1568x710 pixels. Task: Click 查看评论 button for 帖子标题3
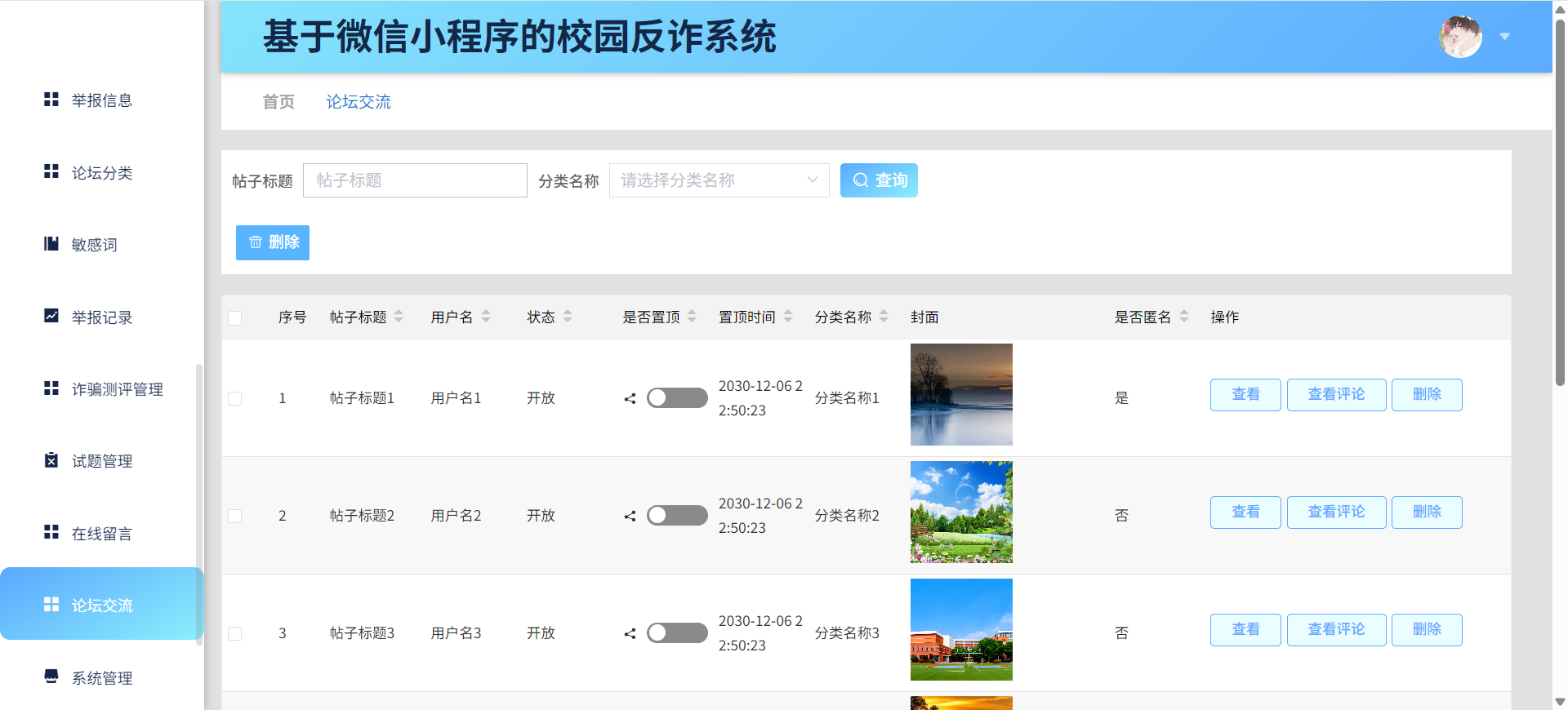(1336, 630)
